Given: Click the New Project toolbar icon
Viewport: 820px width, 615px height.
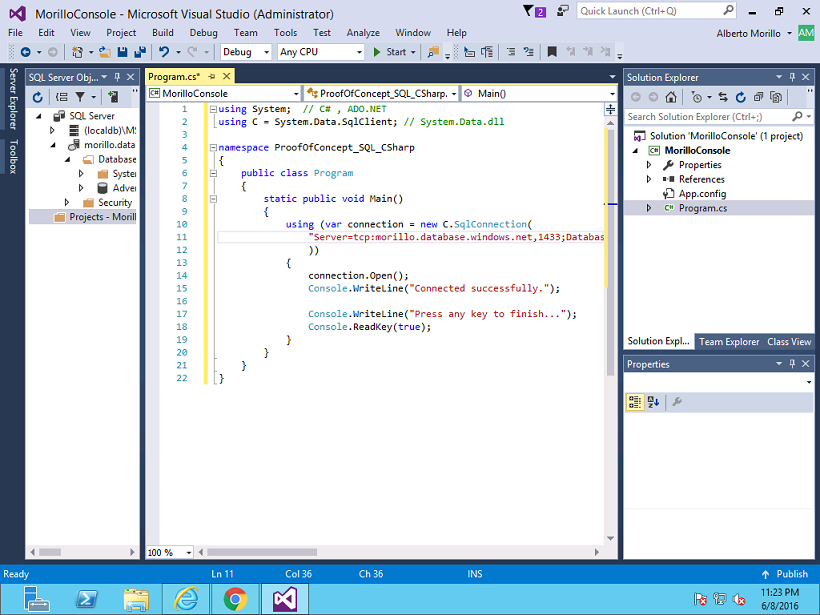Looking at the screenshot, I should 77,52.
